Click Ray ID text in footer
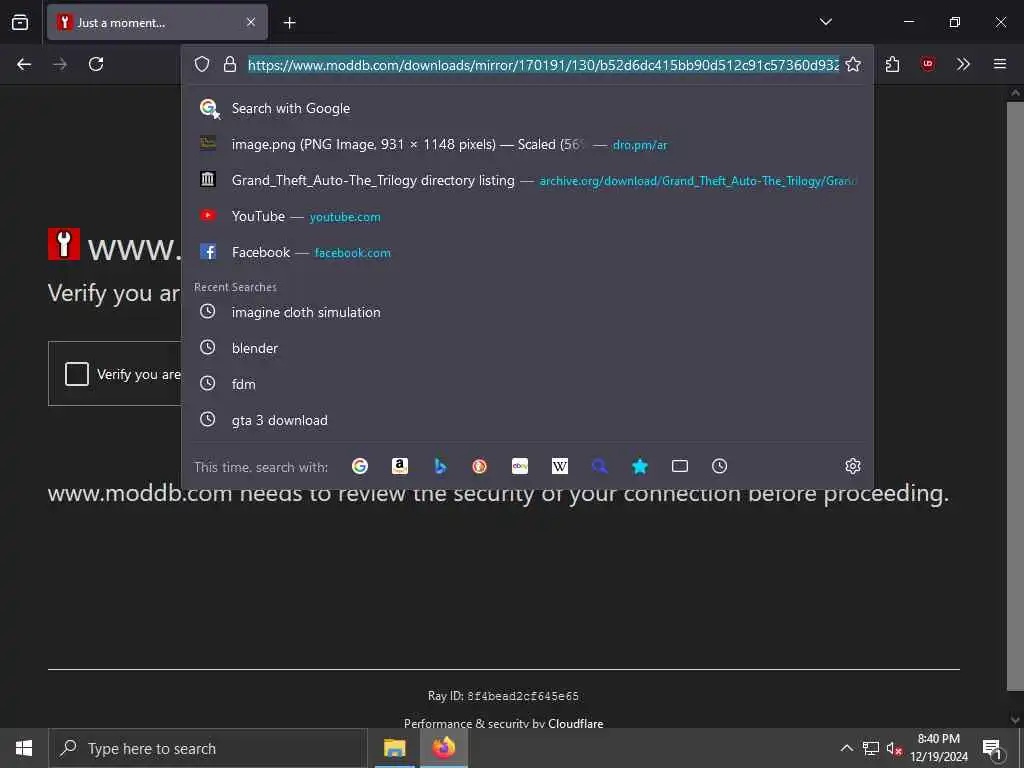1024x768 pixels. [x=503, y=696]
